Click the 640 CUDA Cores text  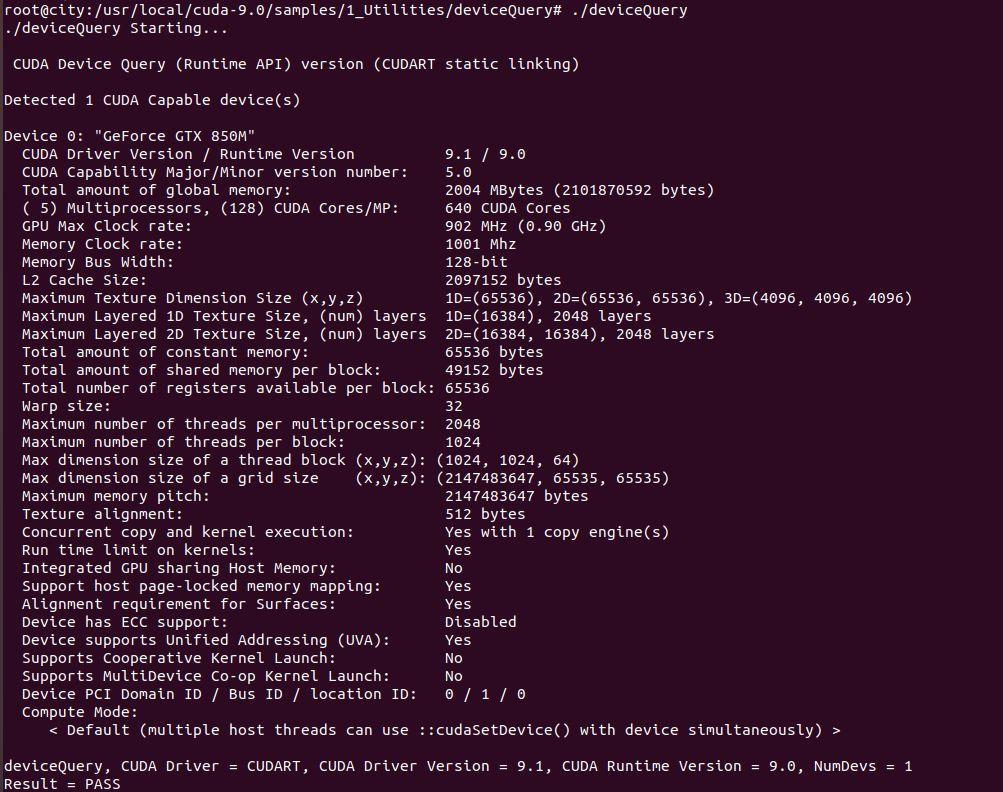(507, 208)
